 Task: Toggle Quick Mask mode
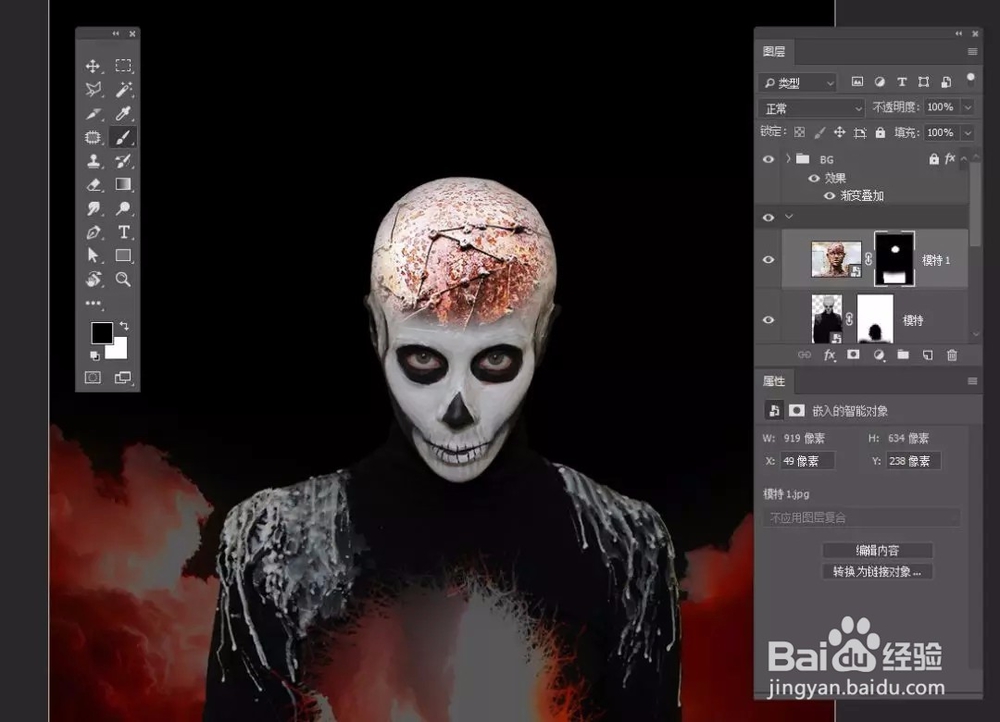pos(93,378)
